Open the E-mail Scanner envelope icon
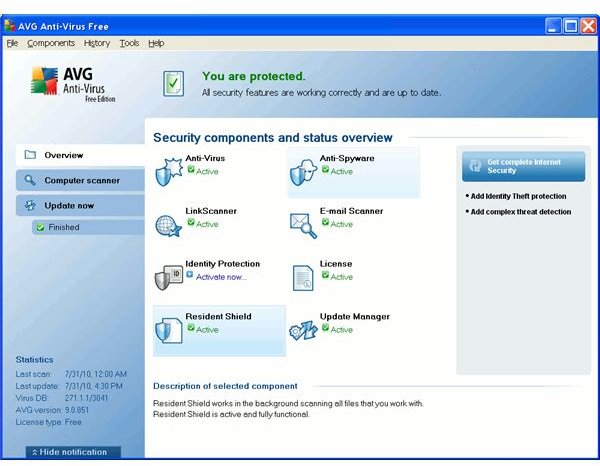600x466 pixels. [x=303, y=226]
